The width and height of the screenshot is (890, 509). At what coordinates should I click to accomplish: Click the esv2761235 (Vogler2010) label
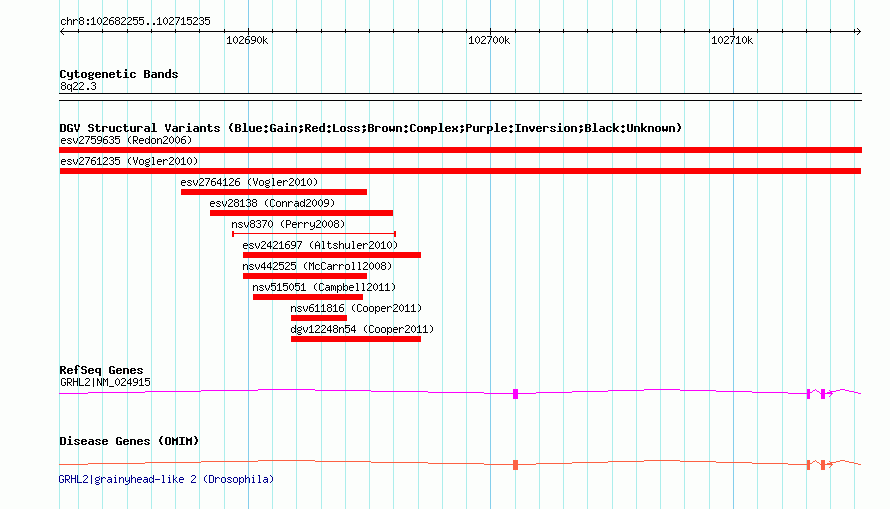pos(129,161)
